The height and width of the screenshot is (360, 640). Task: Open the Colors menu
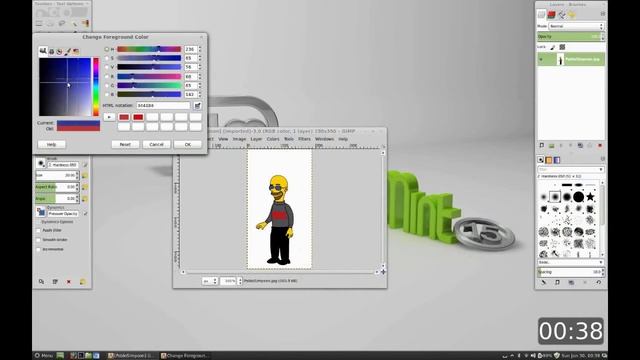(x=273, y=139)
